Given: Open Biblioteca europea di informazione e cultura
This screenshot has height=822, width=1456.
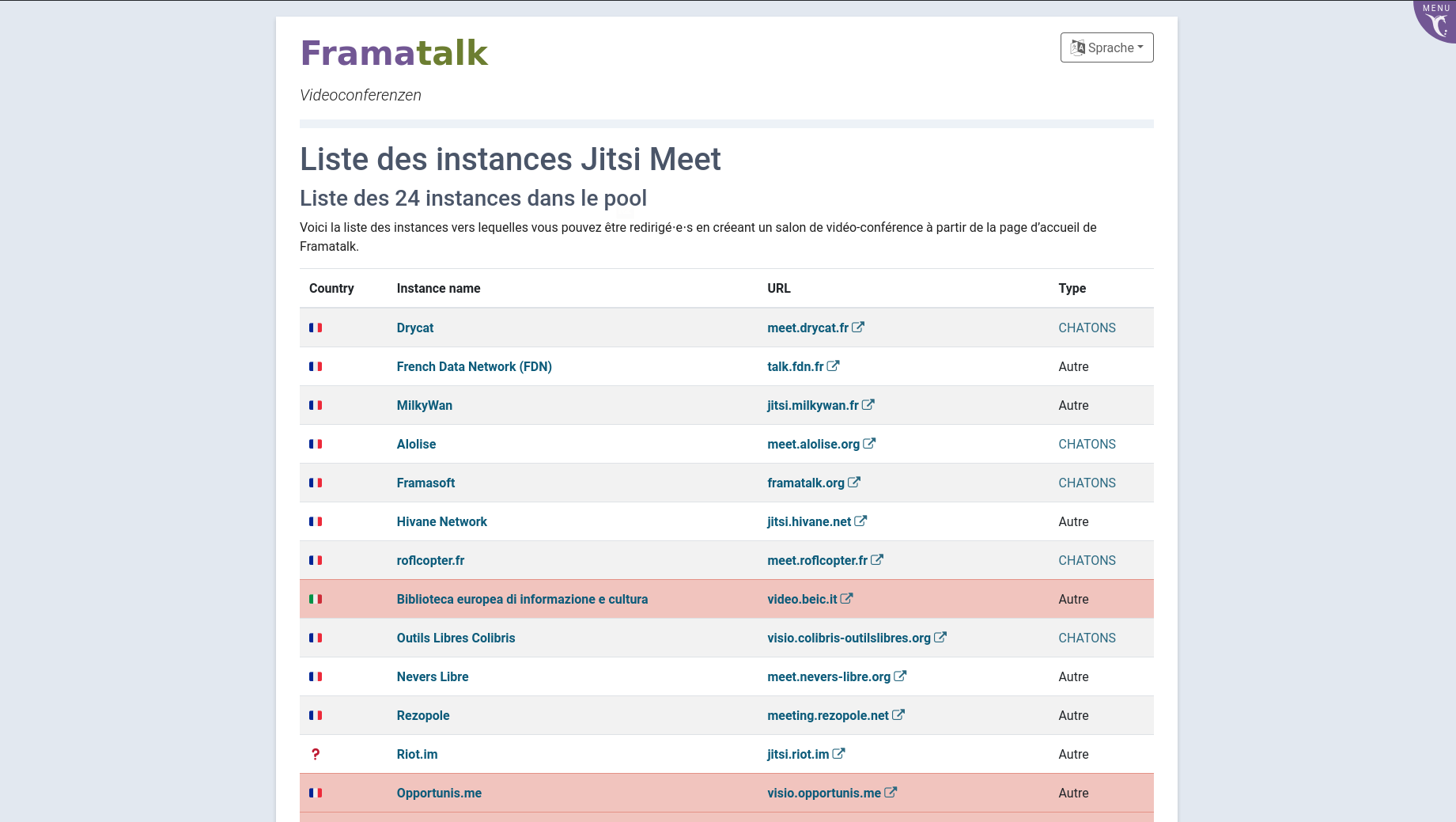Looking at the screenshot, I should [x=522, y=599].
